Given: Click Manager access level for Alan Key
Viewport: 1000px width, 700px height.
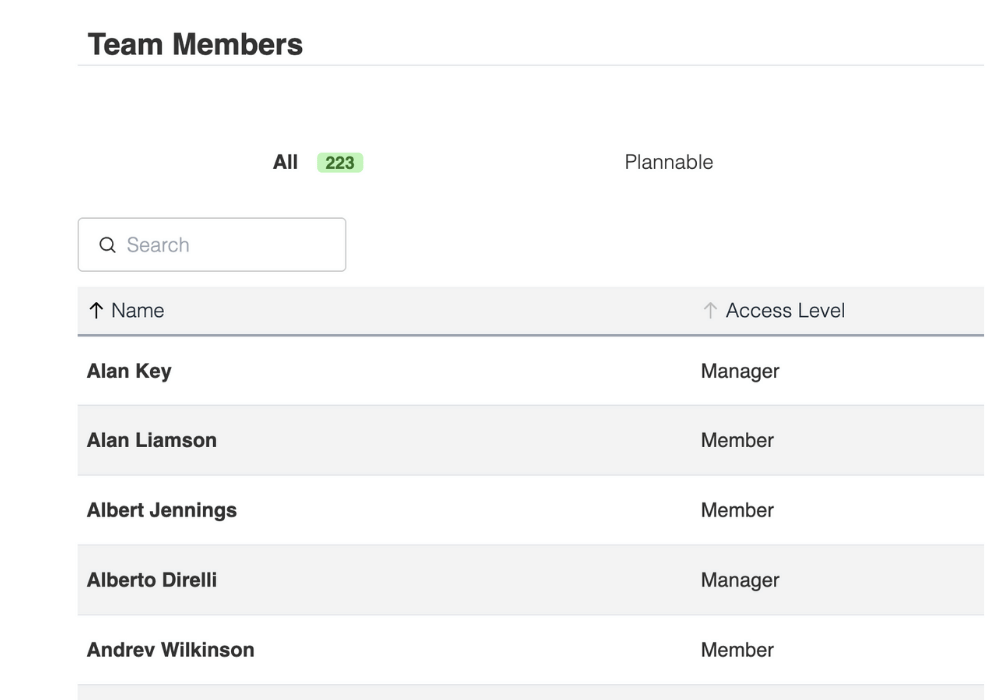Looking at the screenshot, I should (740, 371).
